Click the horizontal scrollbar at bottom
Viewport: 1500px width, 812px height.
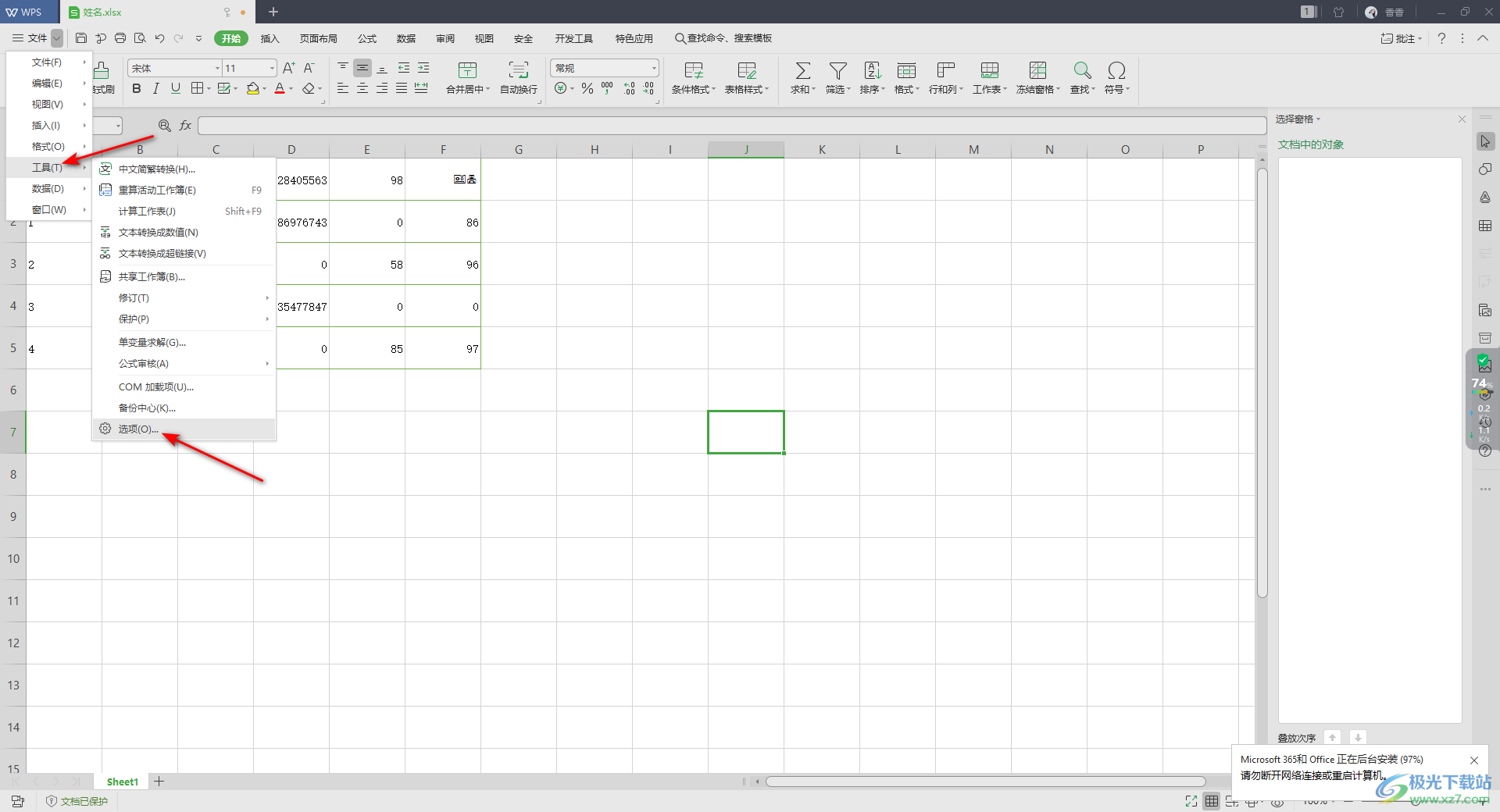(x=986, y=782)
